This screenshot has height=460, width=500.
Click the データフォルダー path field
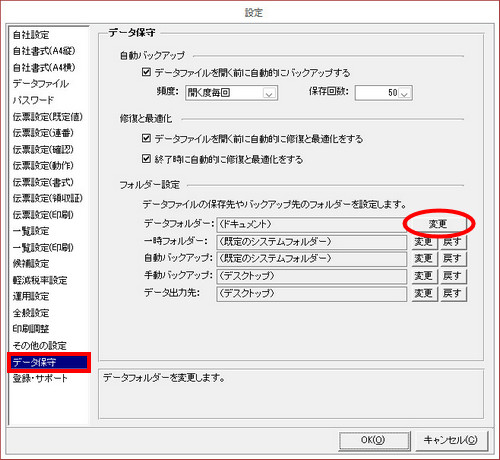click(x=311, y=224)
